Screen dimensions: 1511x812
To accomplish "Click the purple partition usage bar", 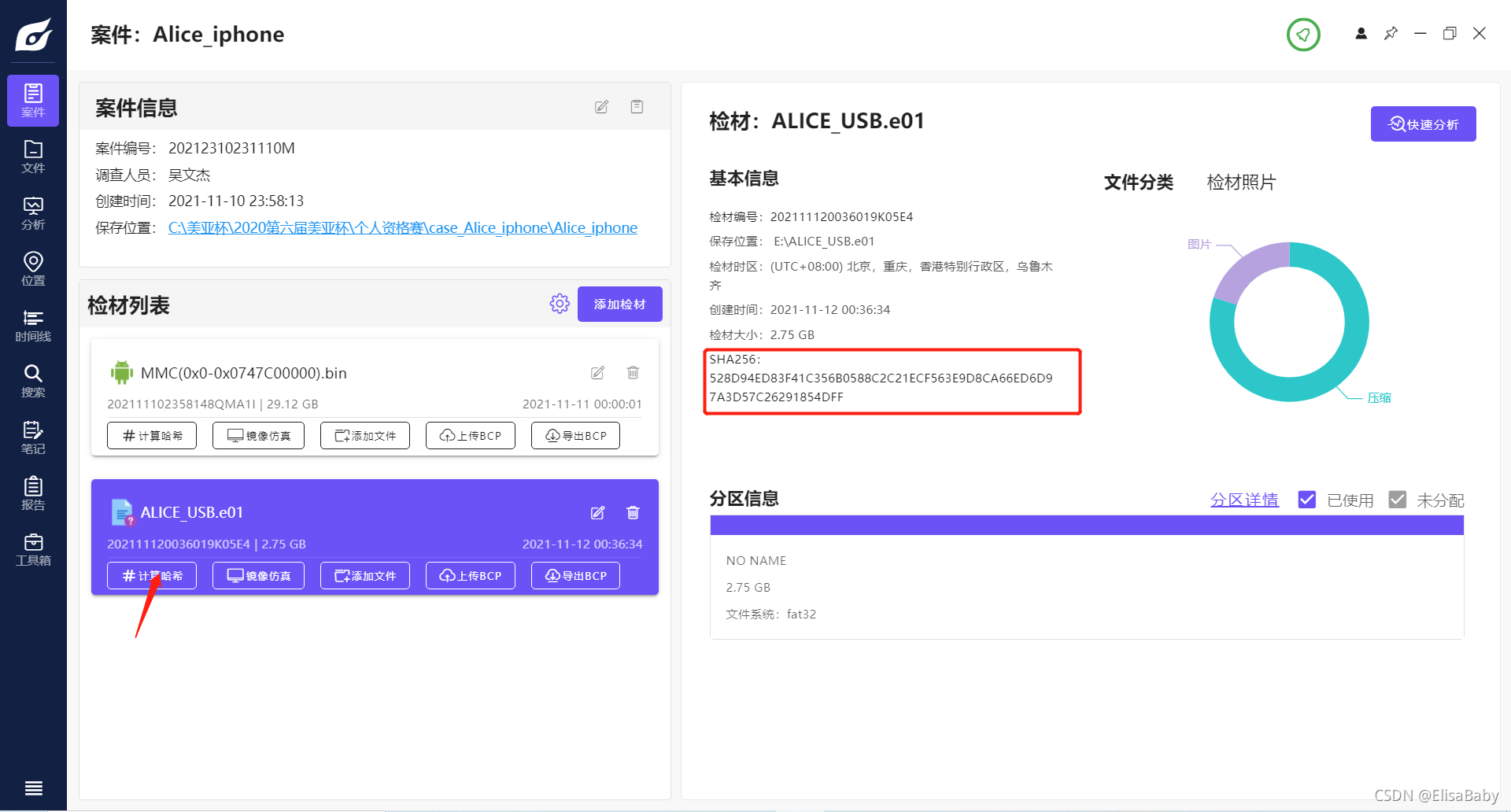I will coord(1087,526).
